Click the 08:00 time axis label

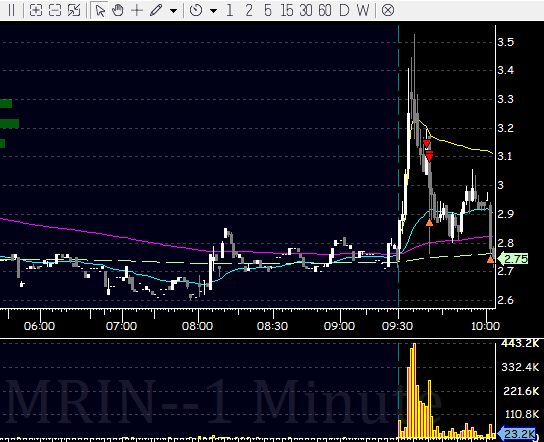[x=197, y=326]
